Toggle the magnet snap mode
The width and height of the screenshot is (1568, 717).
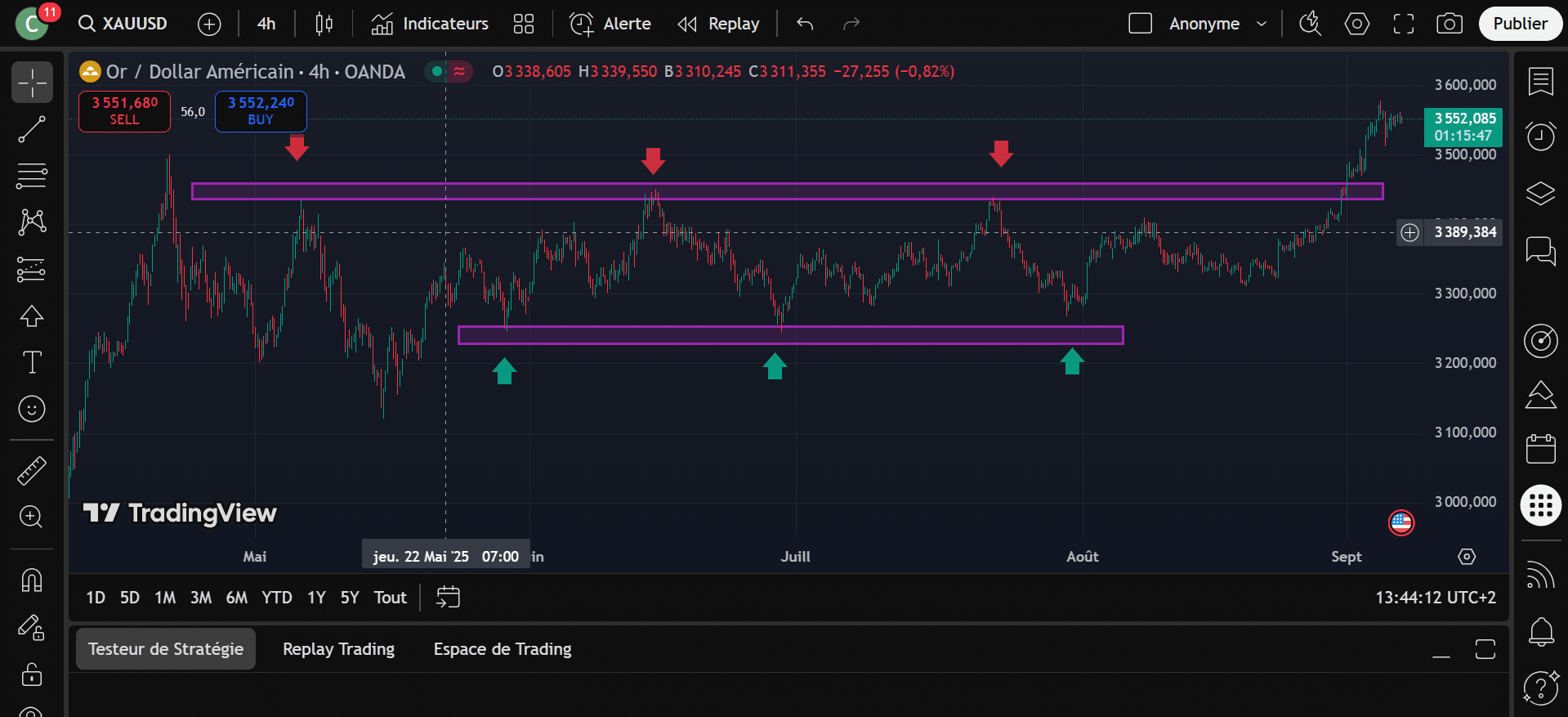pos(32,580)
